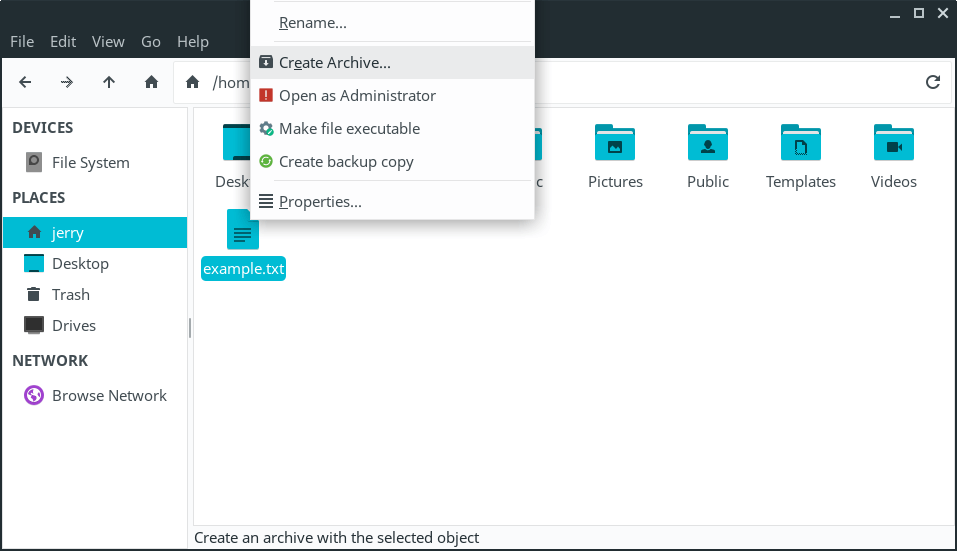The width and height of the screenshot is (957, 551).
Task: Select Create backup copy option
Action: 346,162
